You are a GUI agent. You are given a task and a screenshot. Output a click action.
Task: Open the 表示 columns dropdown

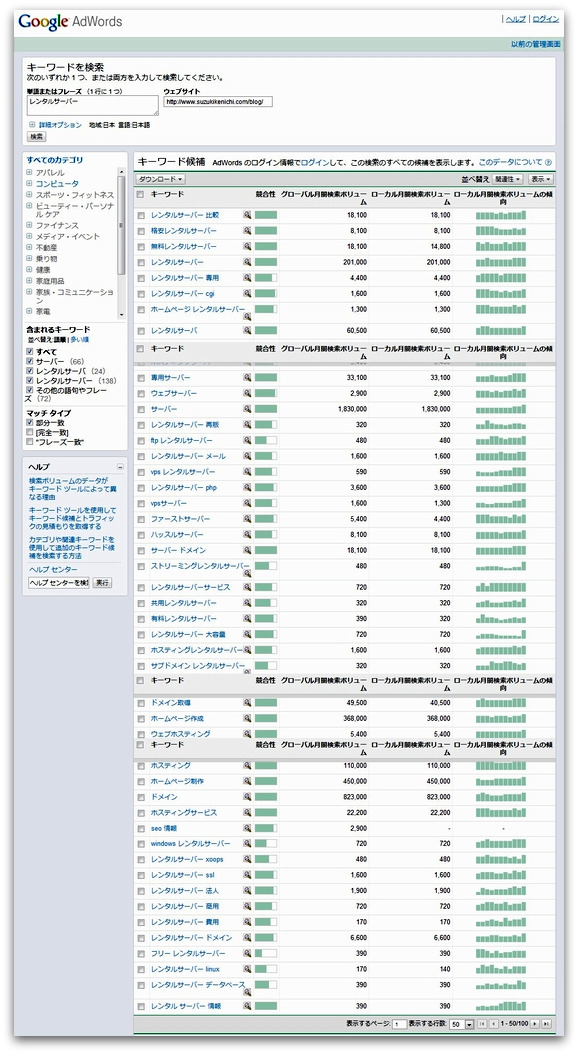pyautogui.click(x=540, y=179)
